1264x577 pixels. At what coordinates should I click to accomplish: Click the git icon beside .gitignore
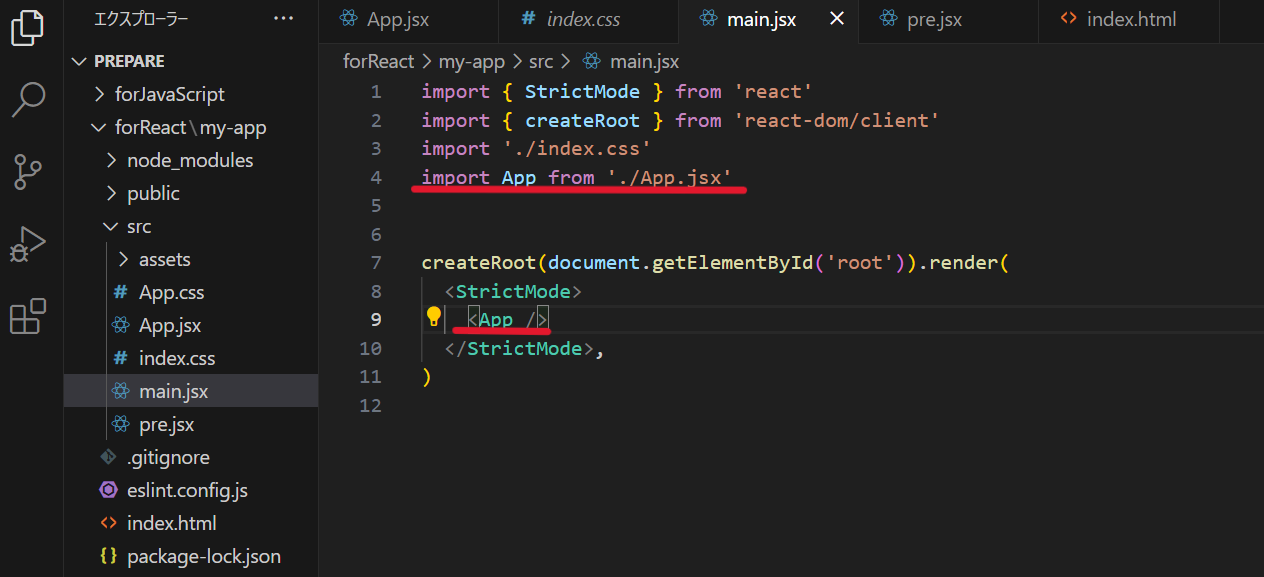[x=109, y=457]
